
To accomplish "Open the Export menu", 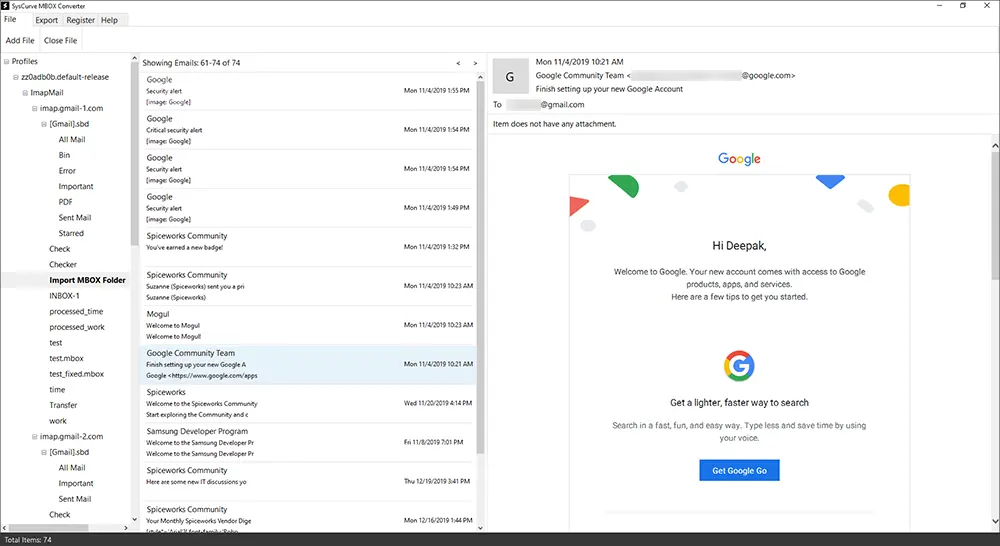I will tap(47, 20).
